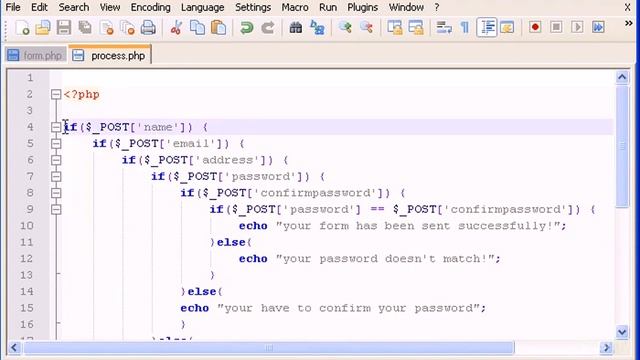The image size is (640, 360).
Task: Collapse the 'name' if block fold
Action: (x=56, y=127)
